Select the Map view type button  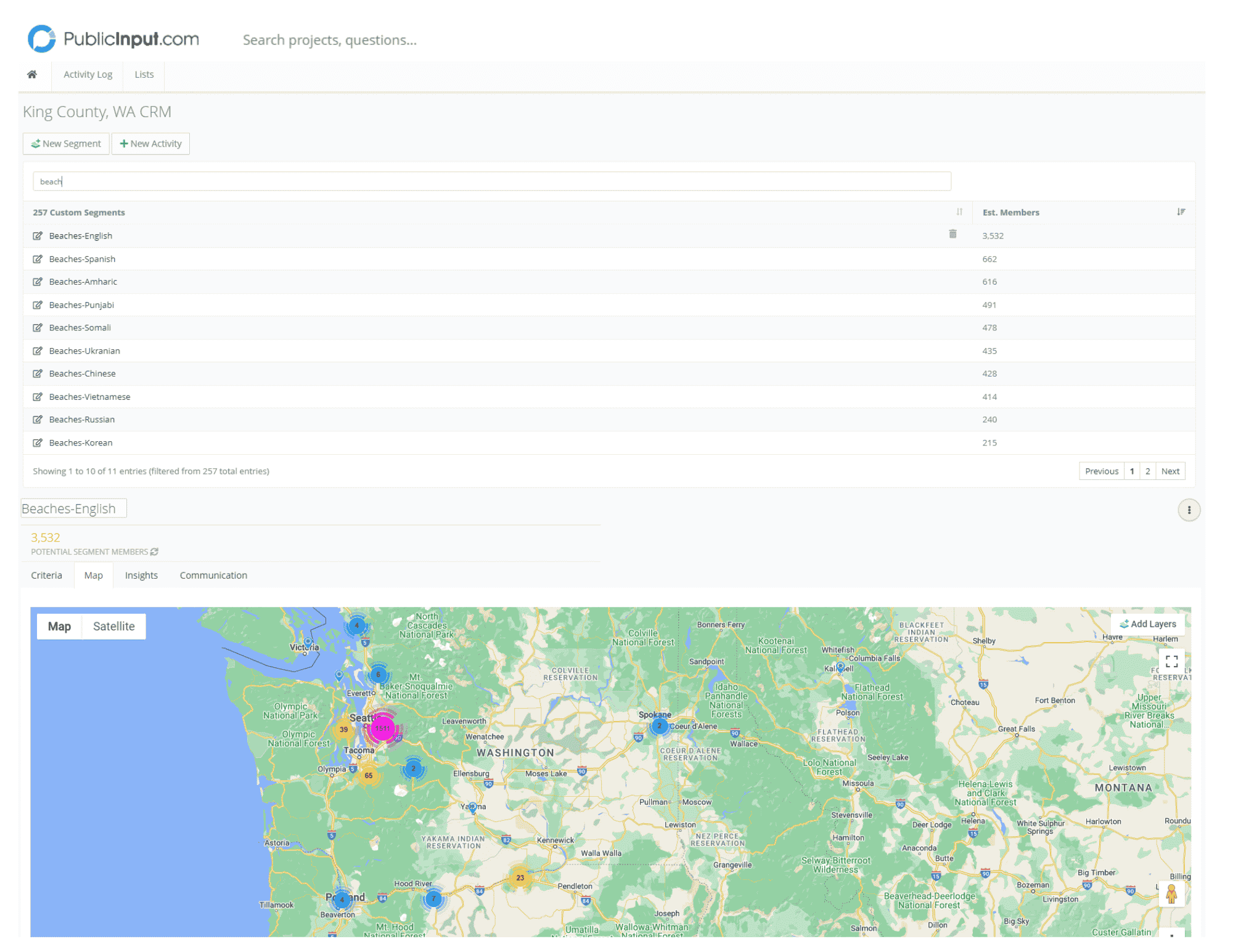59,626
